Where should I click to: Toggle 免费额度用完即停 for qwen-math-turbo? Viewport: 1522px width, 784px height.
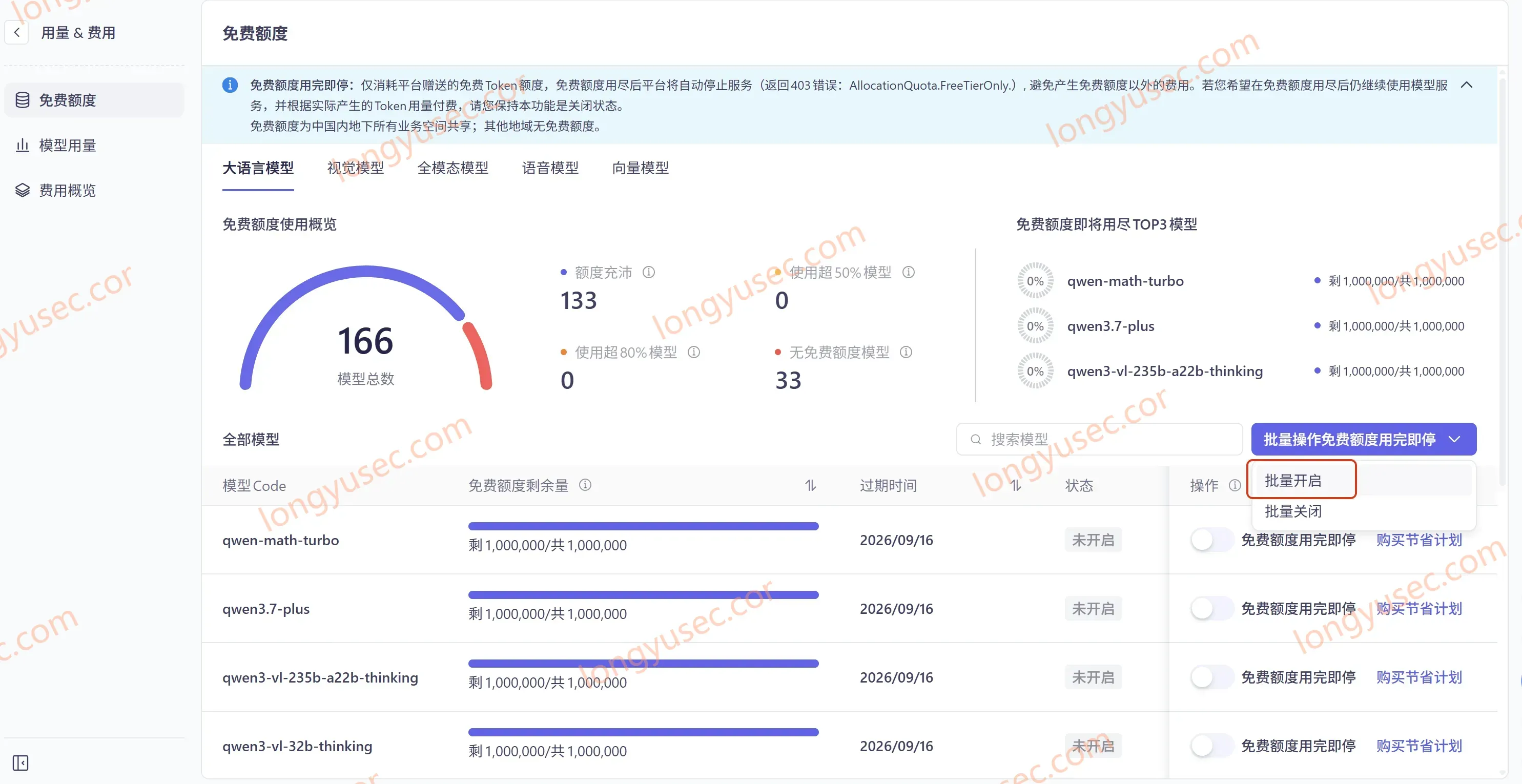1211,540
